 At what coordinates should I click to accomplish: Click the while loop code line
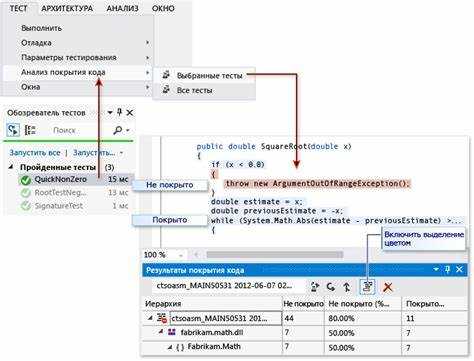[x=337, y=221]
